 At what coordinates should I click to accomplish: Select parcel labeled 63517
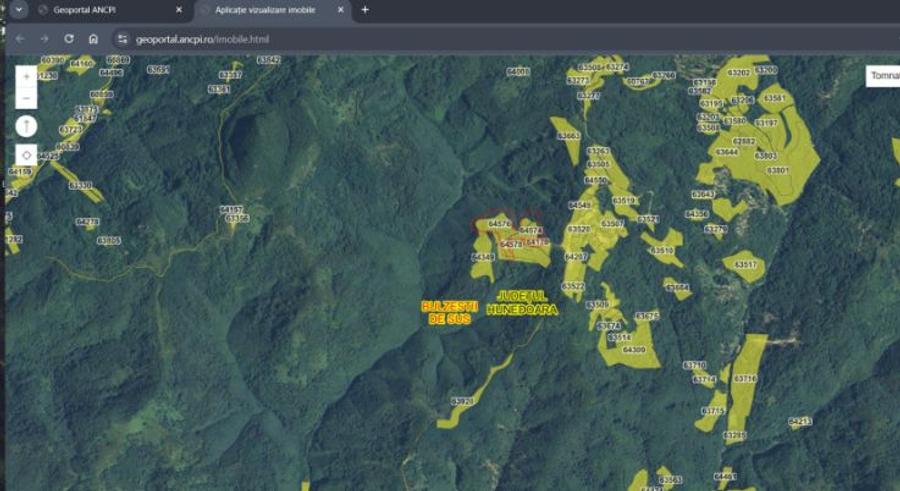(746, 265)
